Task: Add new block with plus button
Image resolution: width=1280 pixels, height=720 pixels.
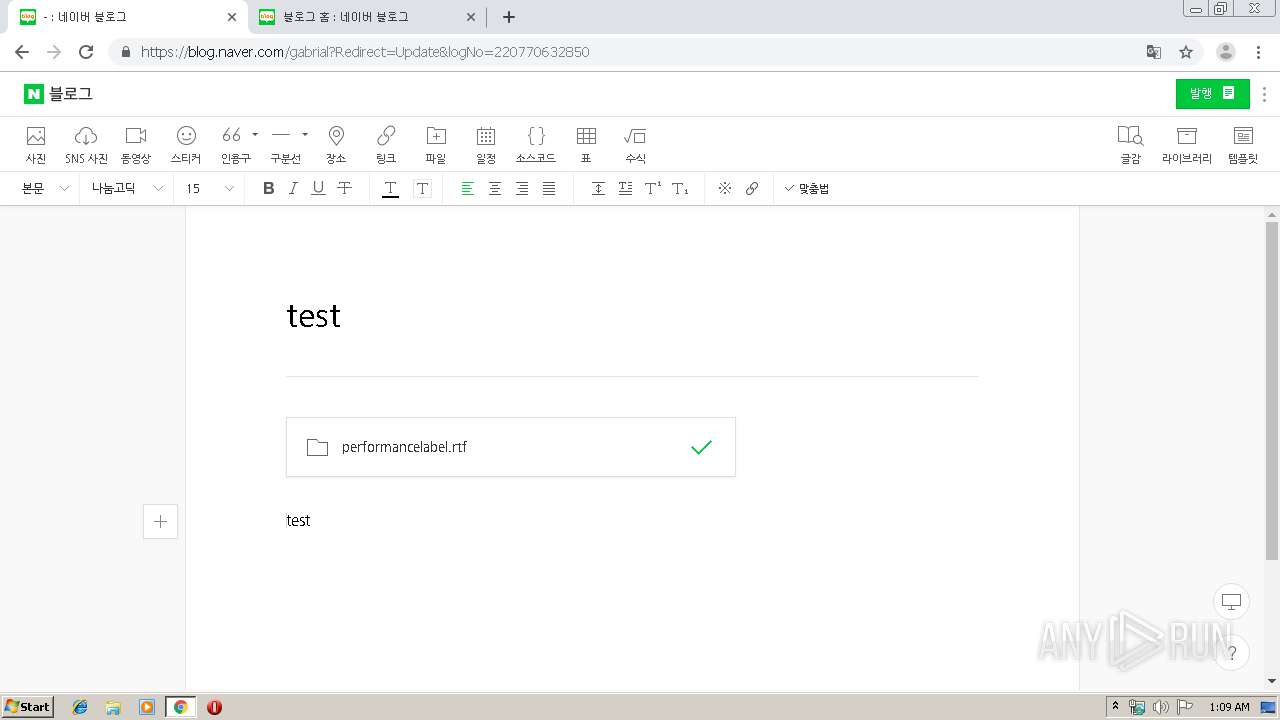Action: [x=160, y=521]
